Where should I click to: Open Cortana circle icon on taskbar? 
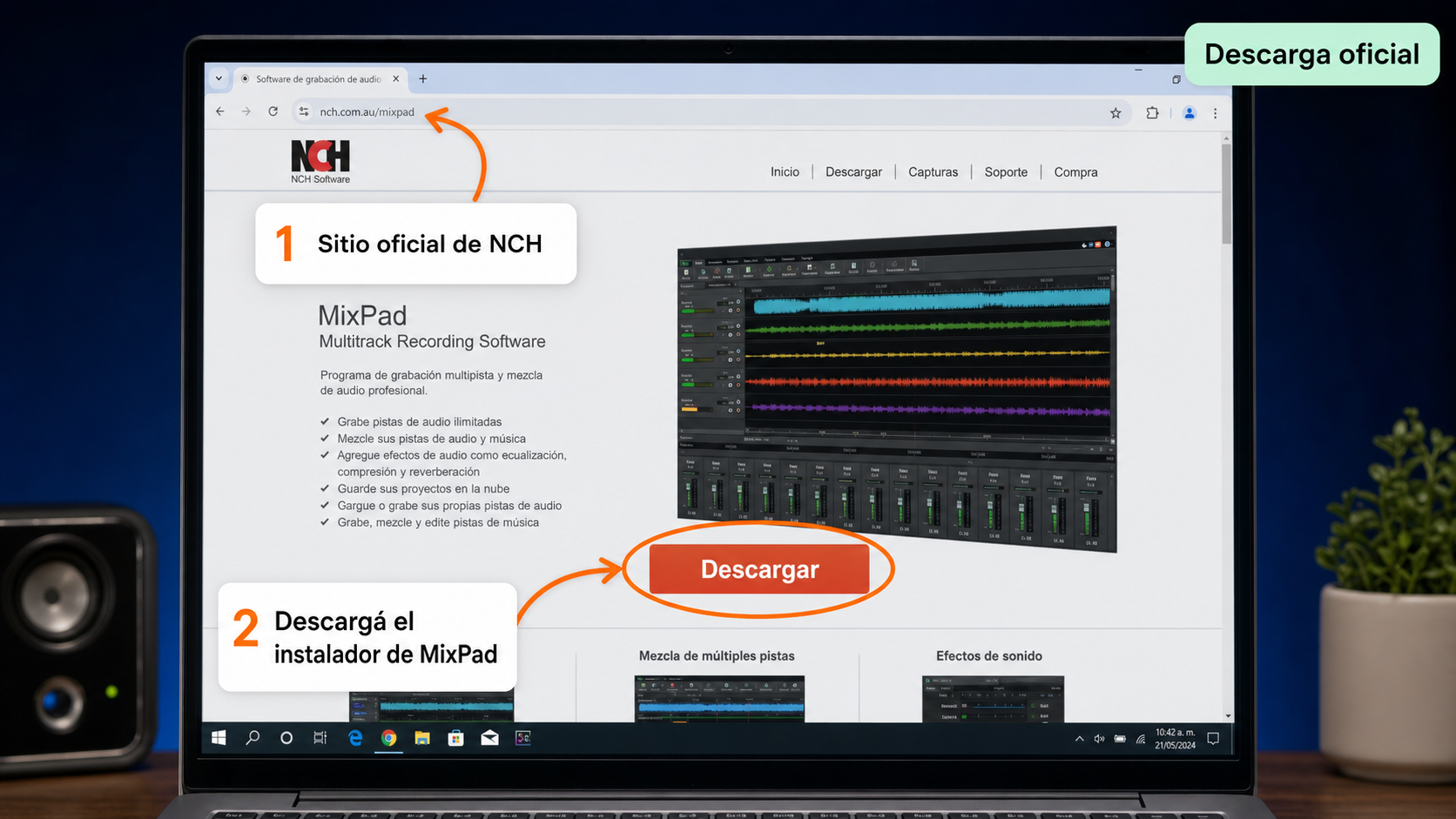[286, 738]
